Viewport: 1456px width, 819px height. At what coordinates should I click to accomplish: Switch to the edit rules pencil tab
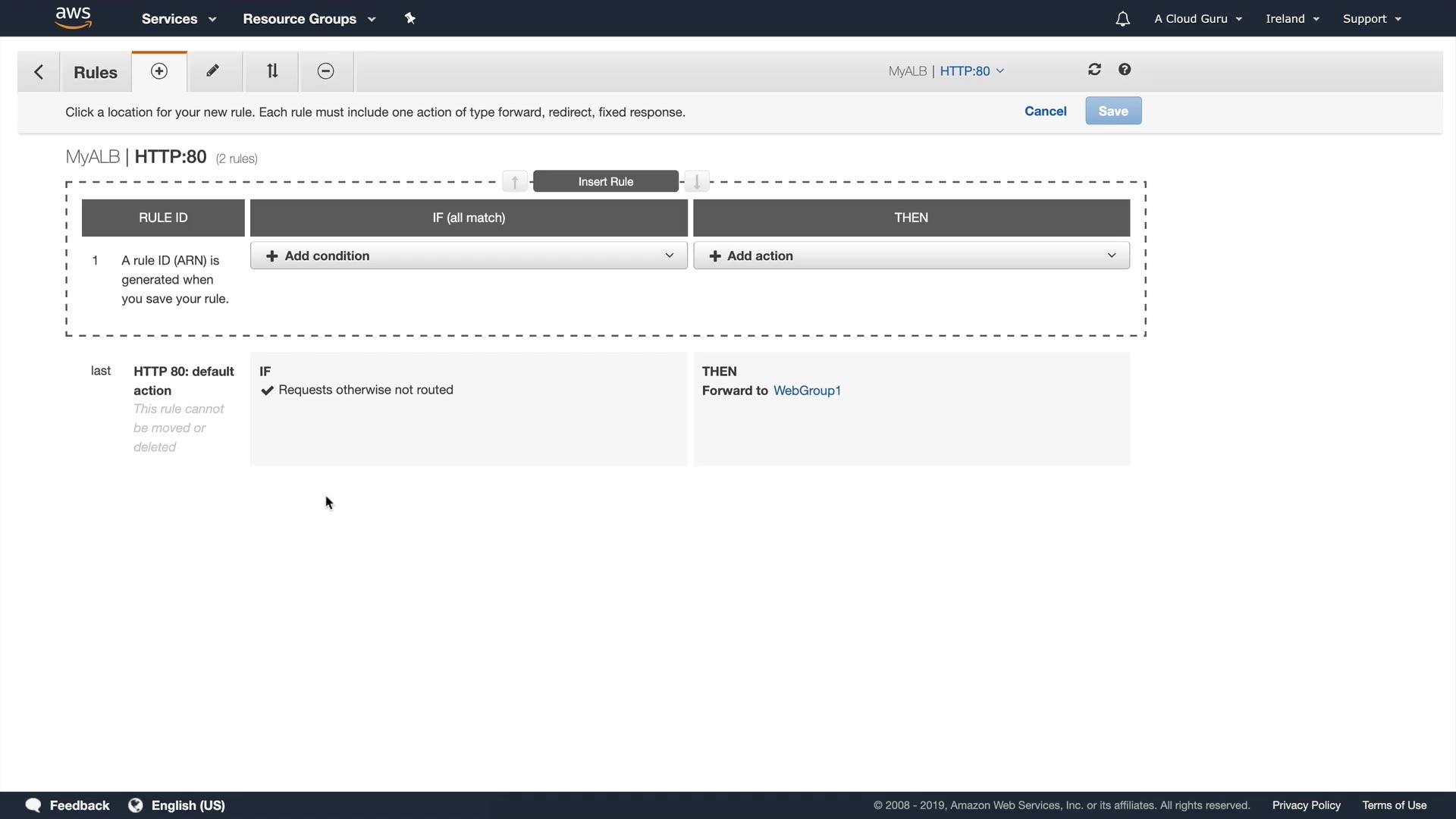214,71
